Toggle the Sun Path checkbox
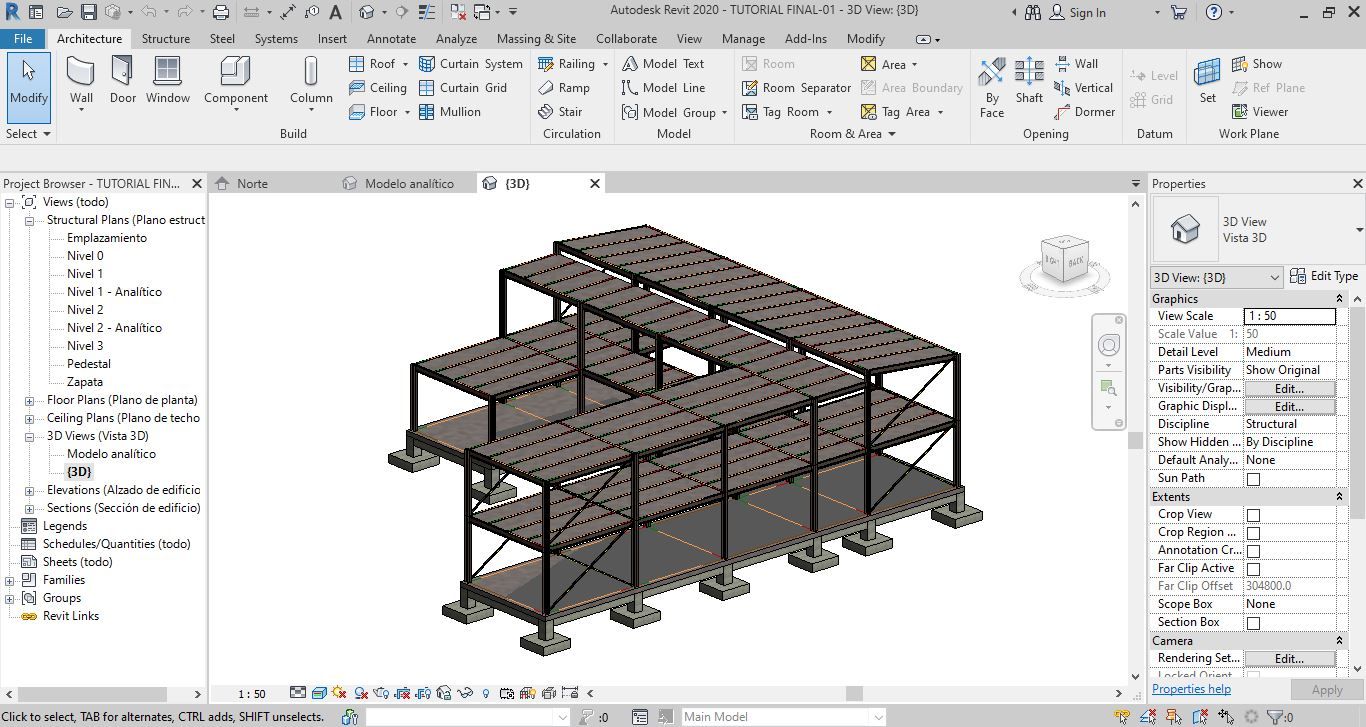The height and width of the screenshot is (727, 1366). point(1253,479)
